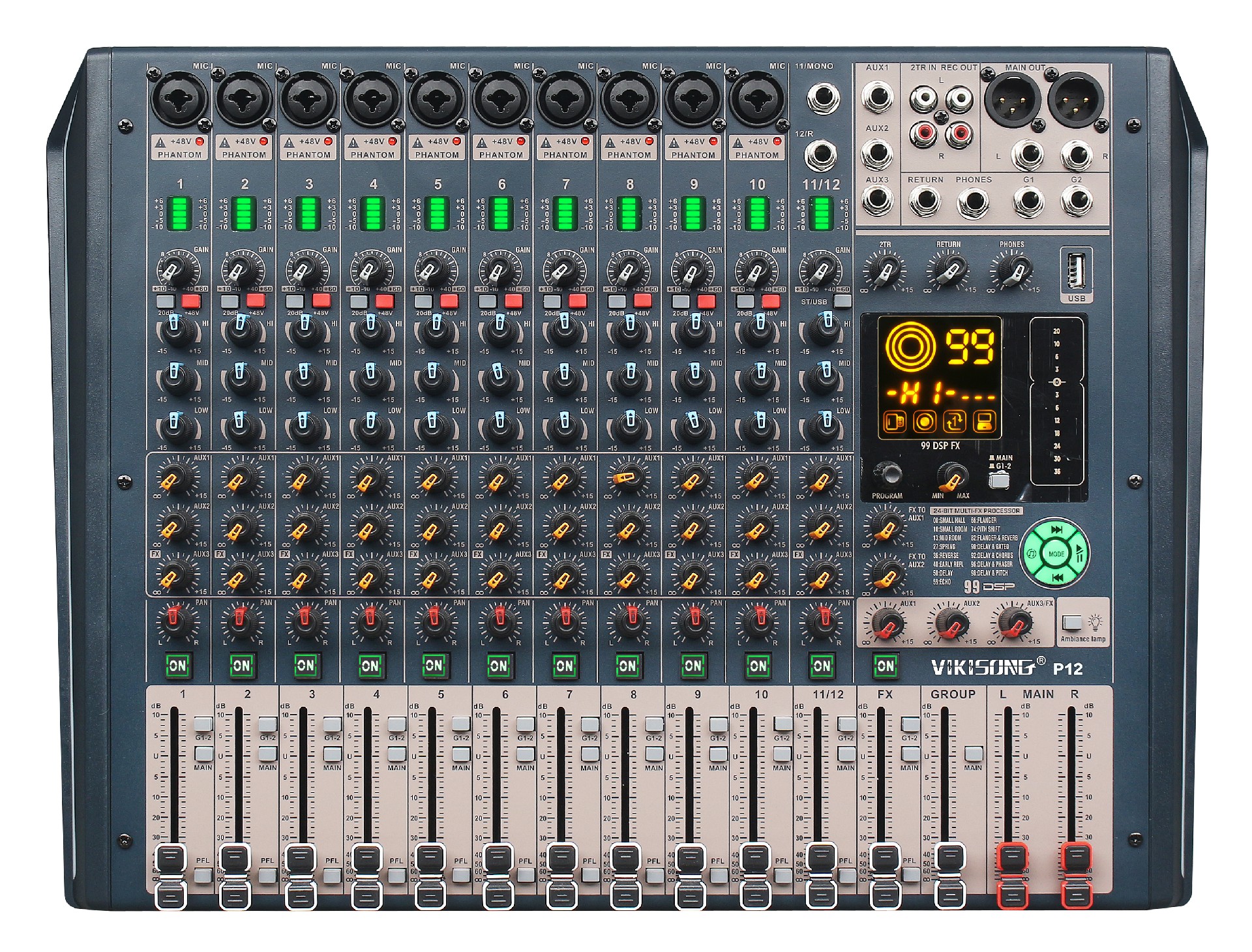The width and height of the screenshot is (1252, 952).
Task: Engage channel 2 grey 20dB pad button
Action: point(230,301)
